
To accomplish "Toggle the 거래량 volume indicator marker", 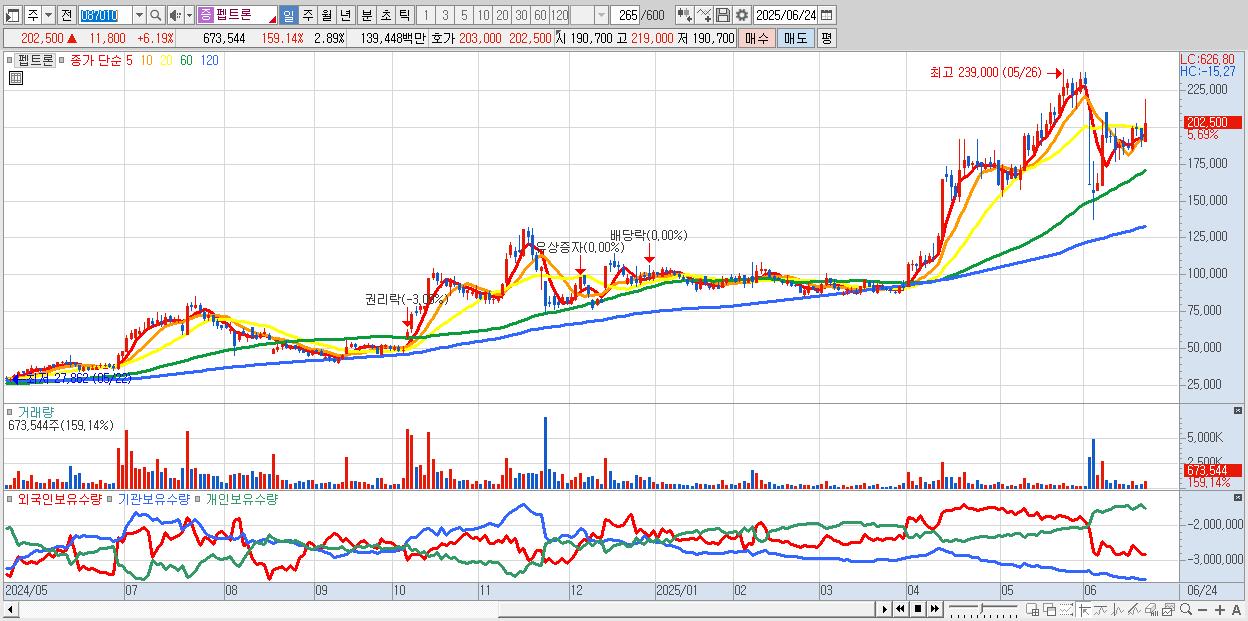I will click(10, 411).
